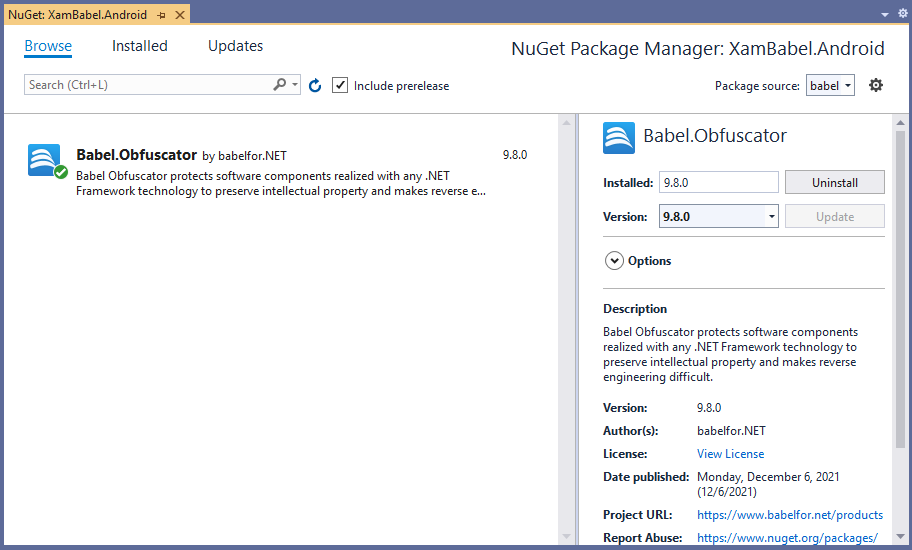Open the tab well settings gear
Image resolution: width=912 pixels, height=550 pixels.
tap(903, 13)
